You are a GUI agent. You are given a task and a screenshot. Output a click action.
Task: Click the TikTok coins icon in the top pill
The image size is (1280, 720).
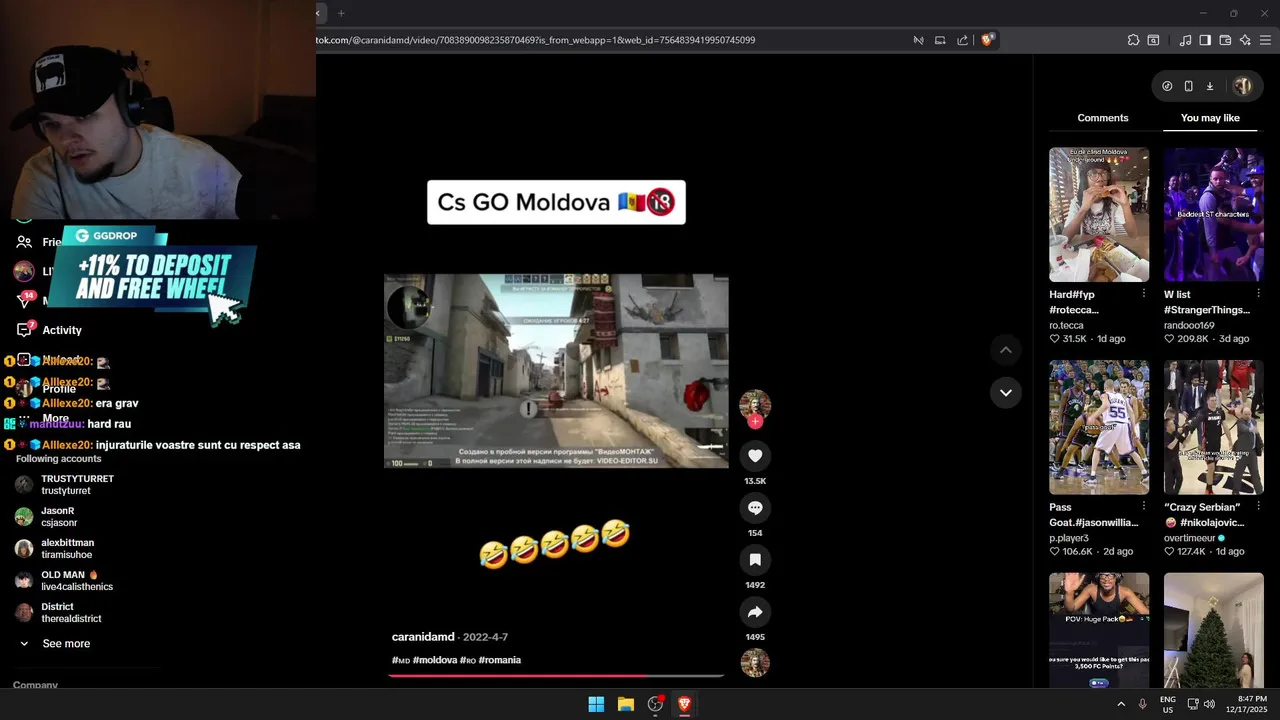point(1167,86)
